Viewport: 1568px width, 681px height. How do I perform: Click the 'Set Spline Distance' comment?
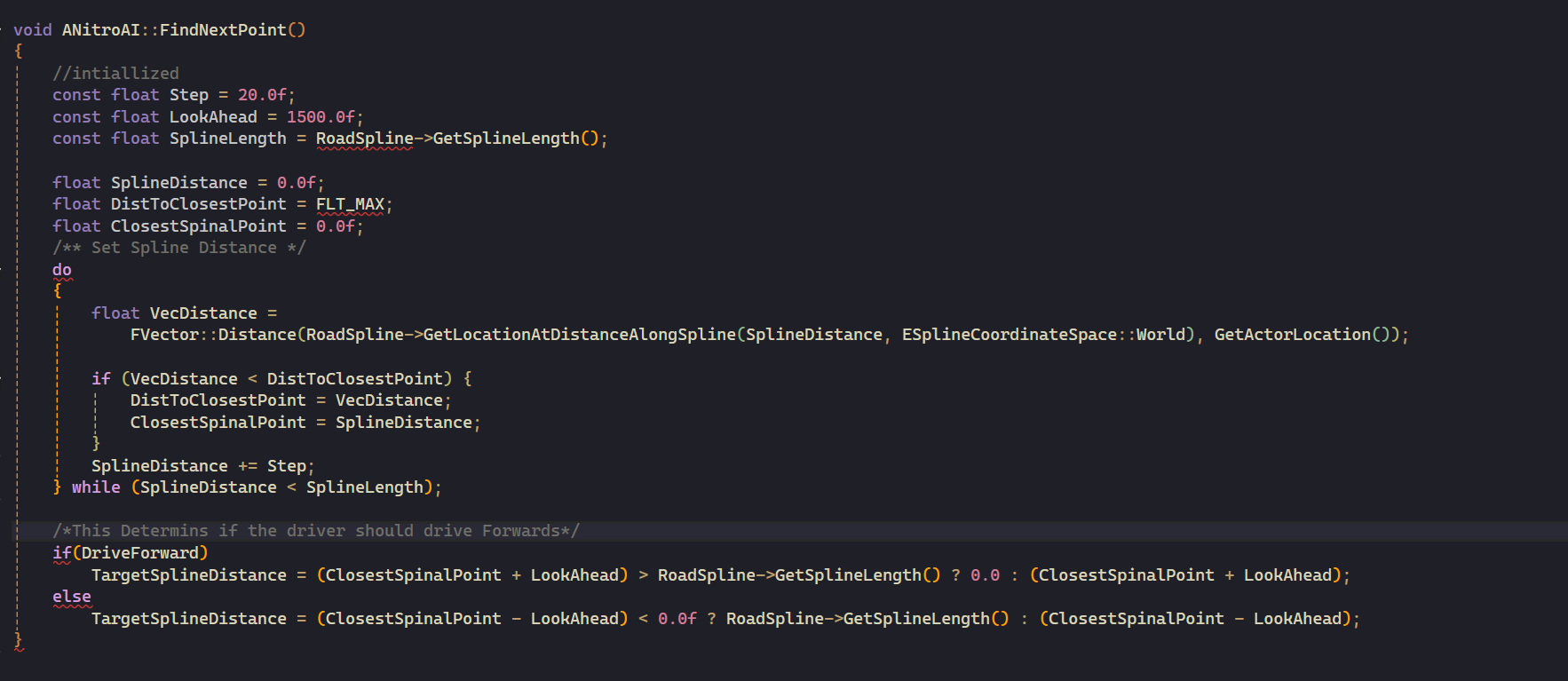[x=178, y=248]
